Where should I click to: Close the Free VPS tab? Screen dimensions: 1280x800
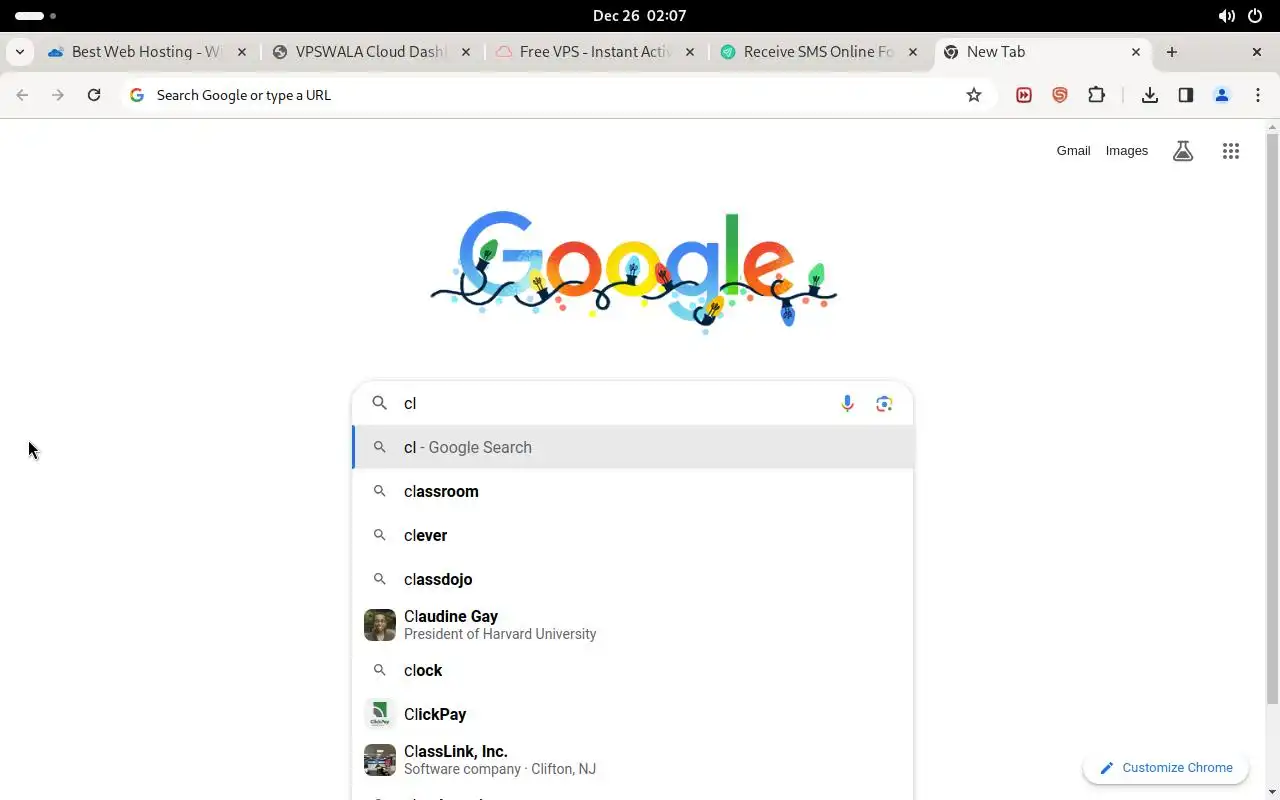pyautogui.click(x=690, y=52)
